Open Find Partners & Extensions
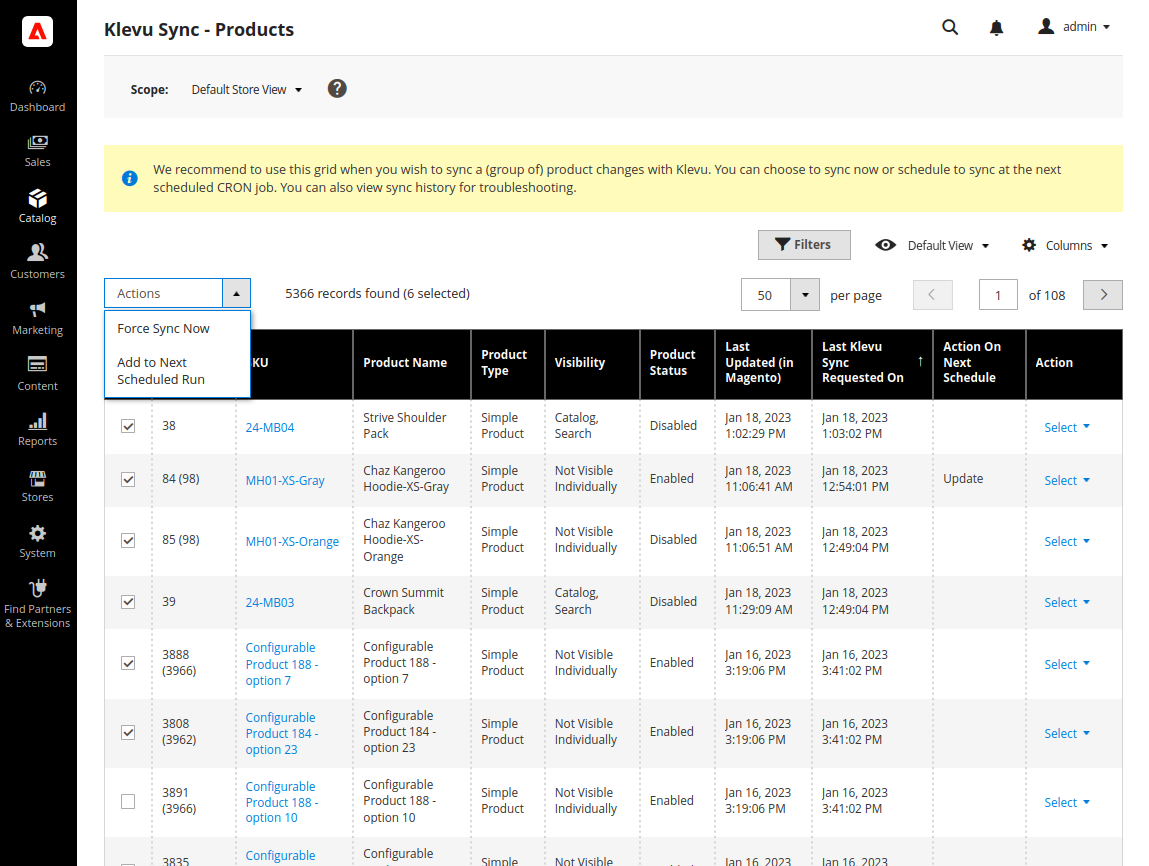The width and height of the screenshot is (1149, 866). click(x=37, y=605)
